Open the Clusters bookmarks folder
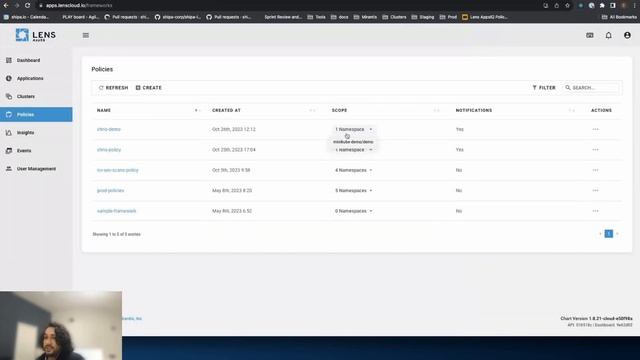This screenshot has width=640, height=360. pyautogui.click(x=394, y=17)
